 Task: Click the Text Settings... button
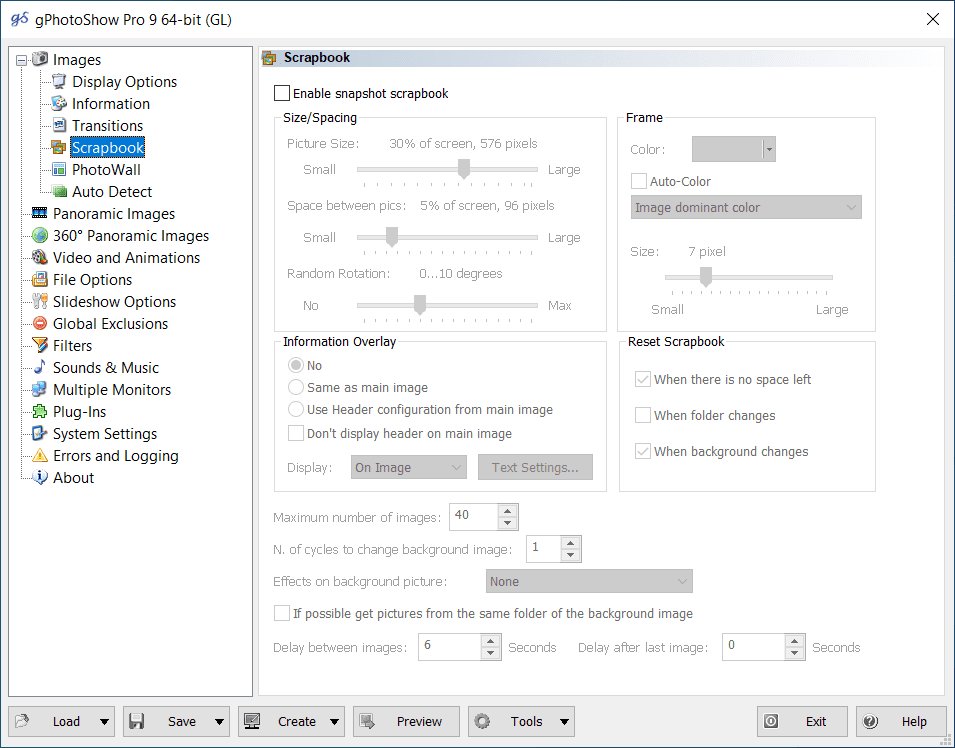pyautogui.click(x=535, y=467)
